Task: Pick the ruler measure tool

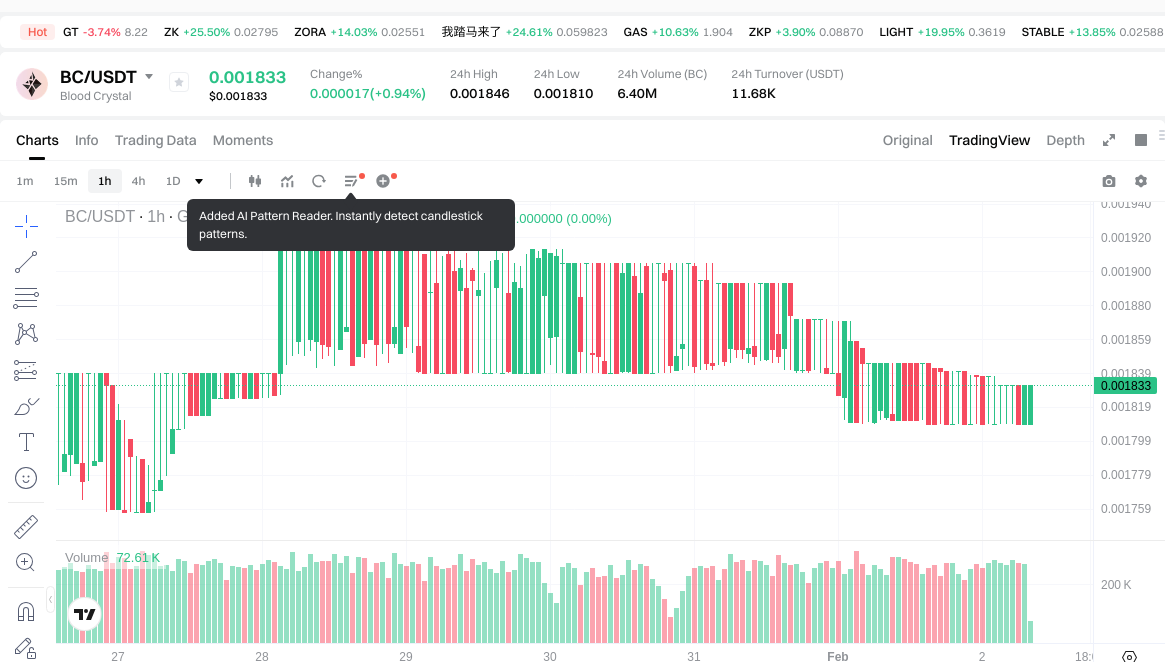Action: (26, 526)
